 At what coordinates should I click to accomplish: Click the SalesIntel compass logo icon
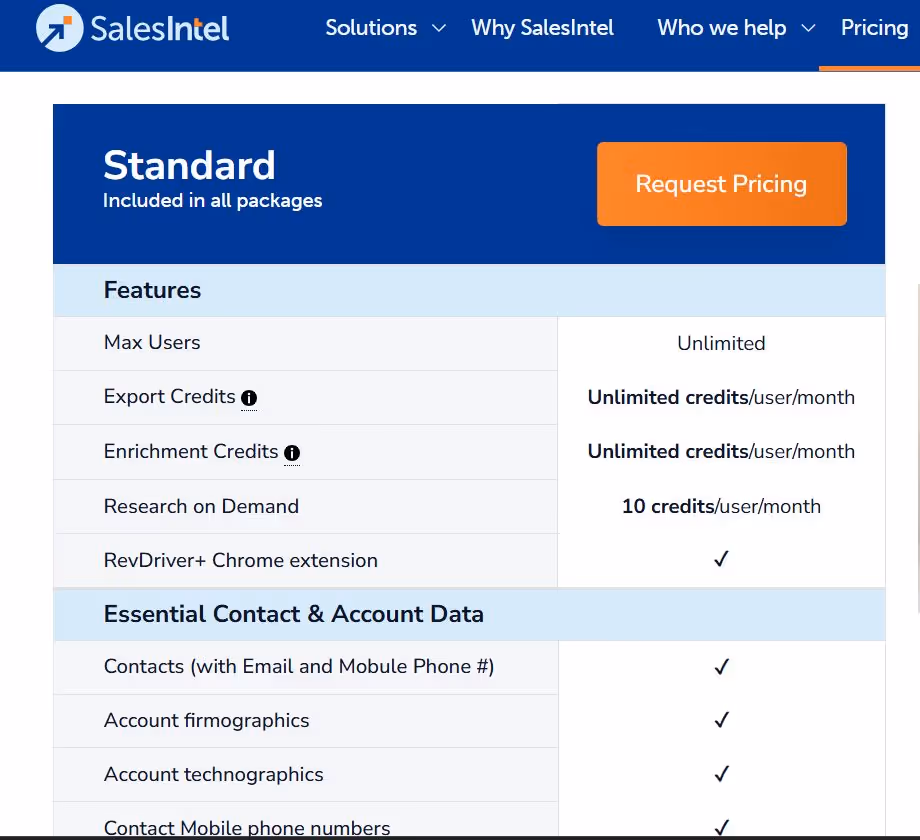coord(58,28)
